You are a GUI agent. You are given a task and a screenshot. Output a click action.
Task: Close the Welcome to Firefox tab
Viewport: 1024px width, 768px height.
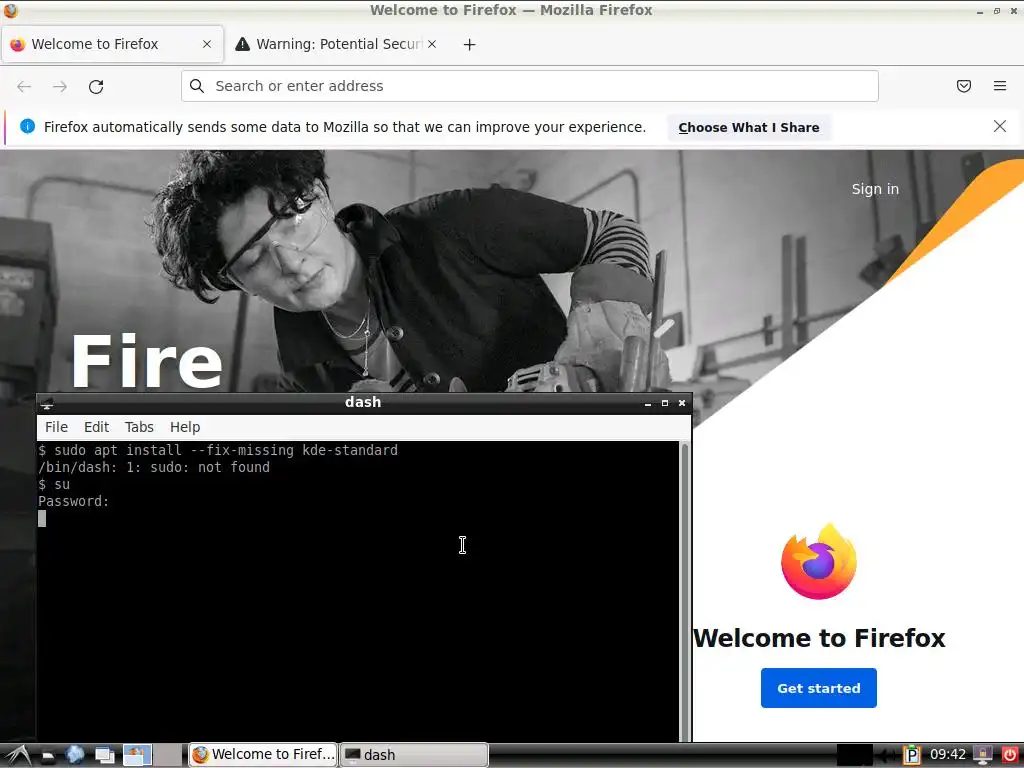(x=206, y=44)
